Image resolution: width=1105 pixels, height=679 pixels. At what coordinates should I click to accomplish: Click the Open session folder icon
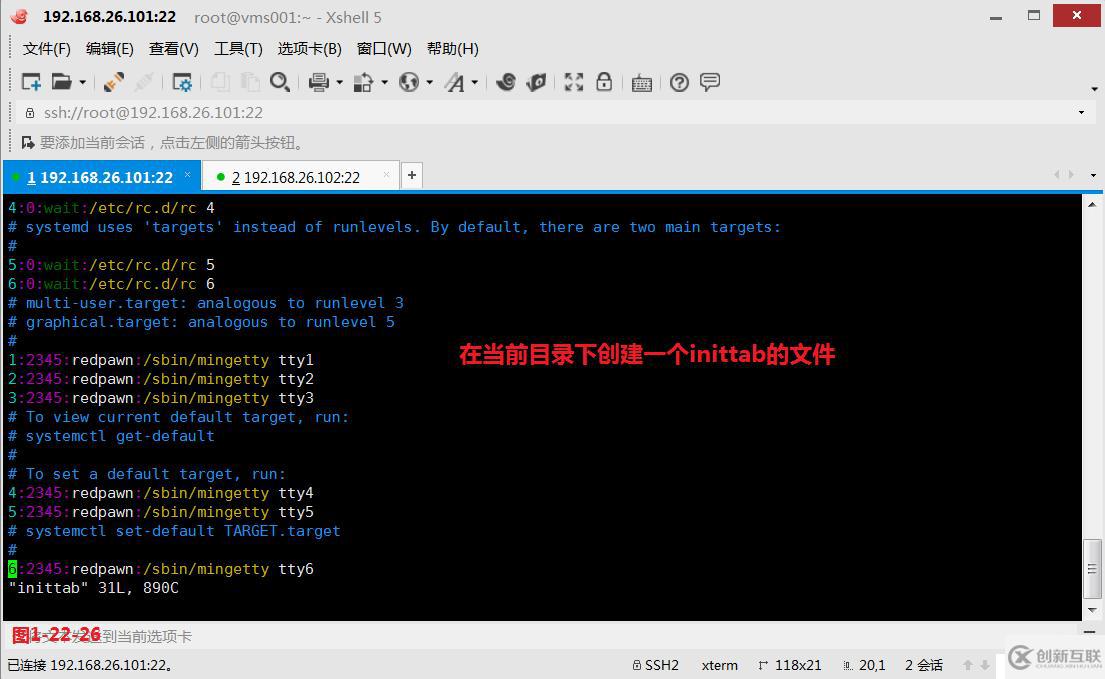point(61,82)
